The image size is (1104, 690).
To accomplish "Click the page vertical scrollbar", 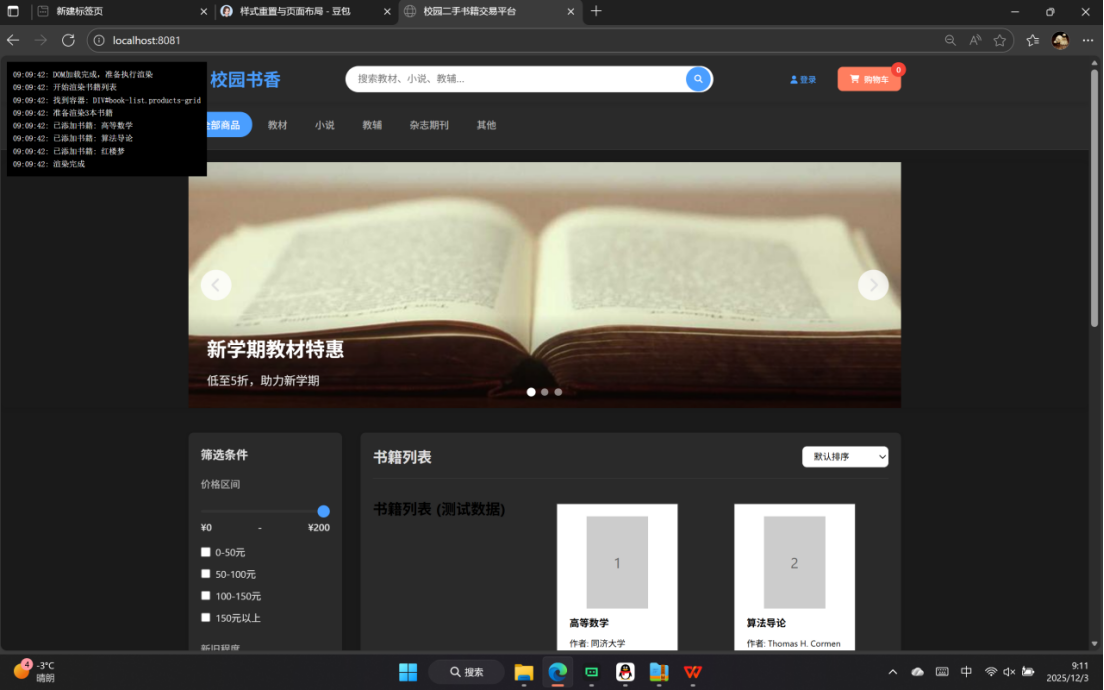I will click(1094, 197).
